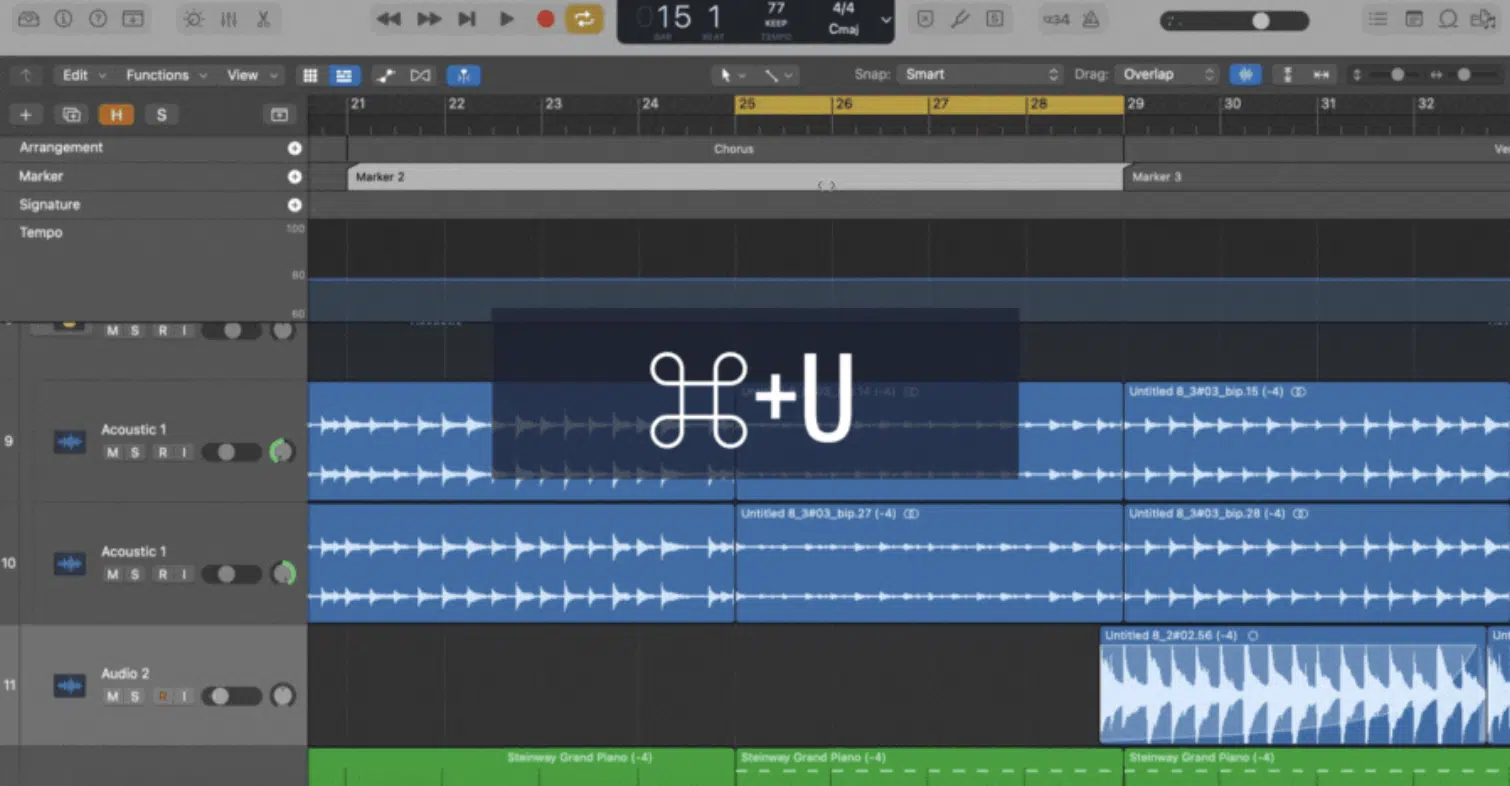Open the Functions menu
The height and width of the screenshot is (786, 1510).
coord(165,75)
